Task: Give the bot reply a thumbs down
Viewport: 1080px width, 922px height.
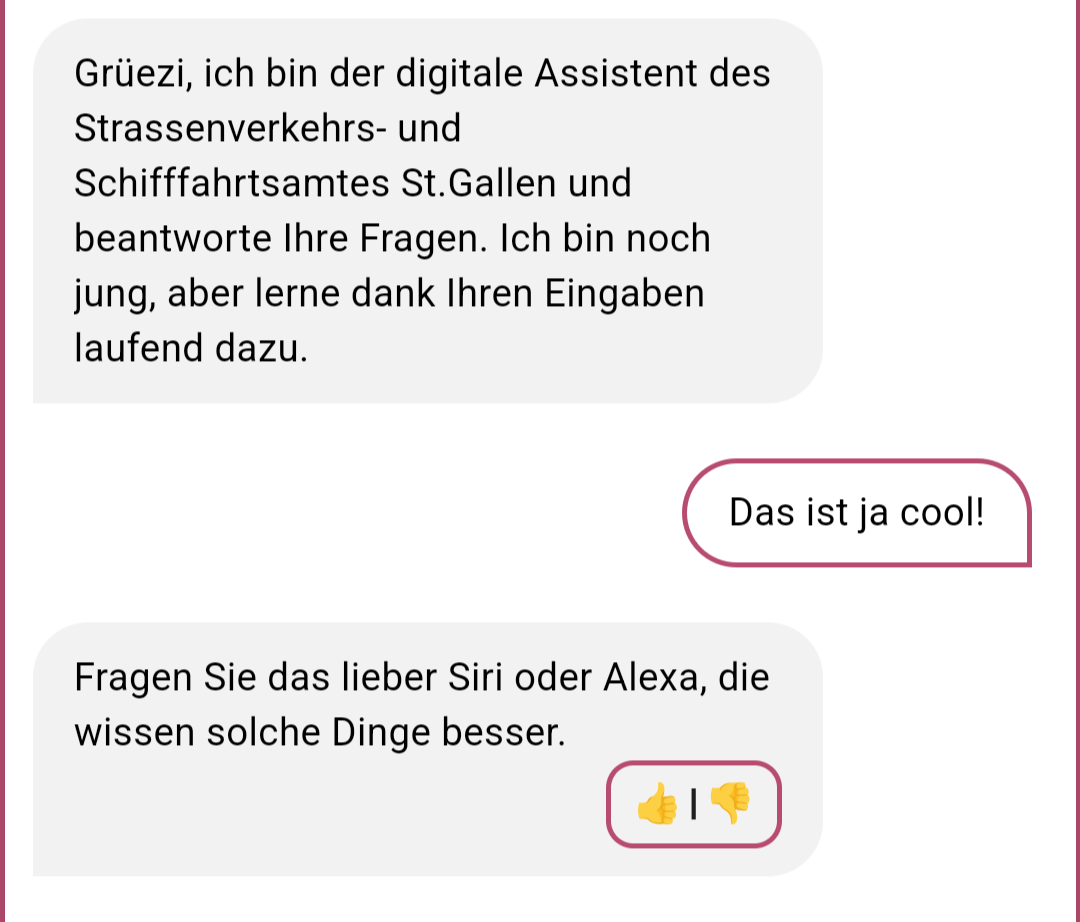Action: [730, 804]
